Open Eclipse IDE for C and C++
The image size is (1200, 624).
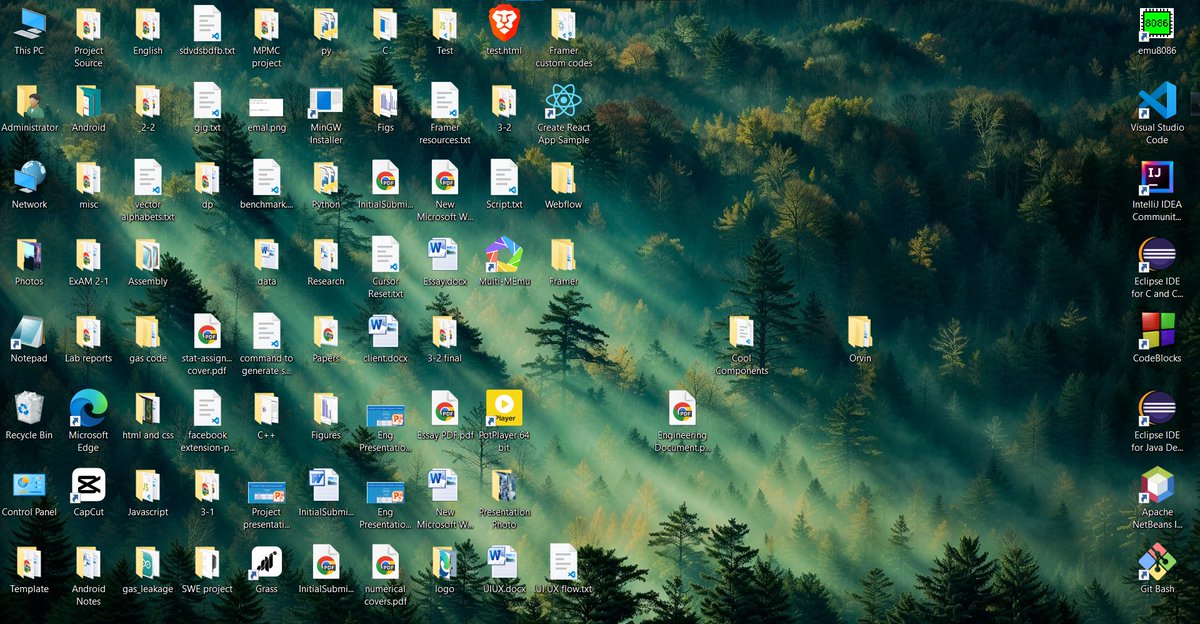click(1157, 268)
